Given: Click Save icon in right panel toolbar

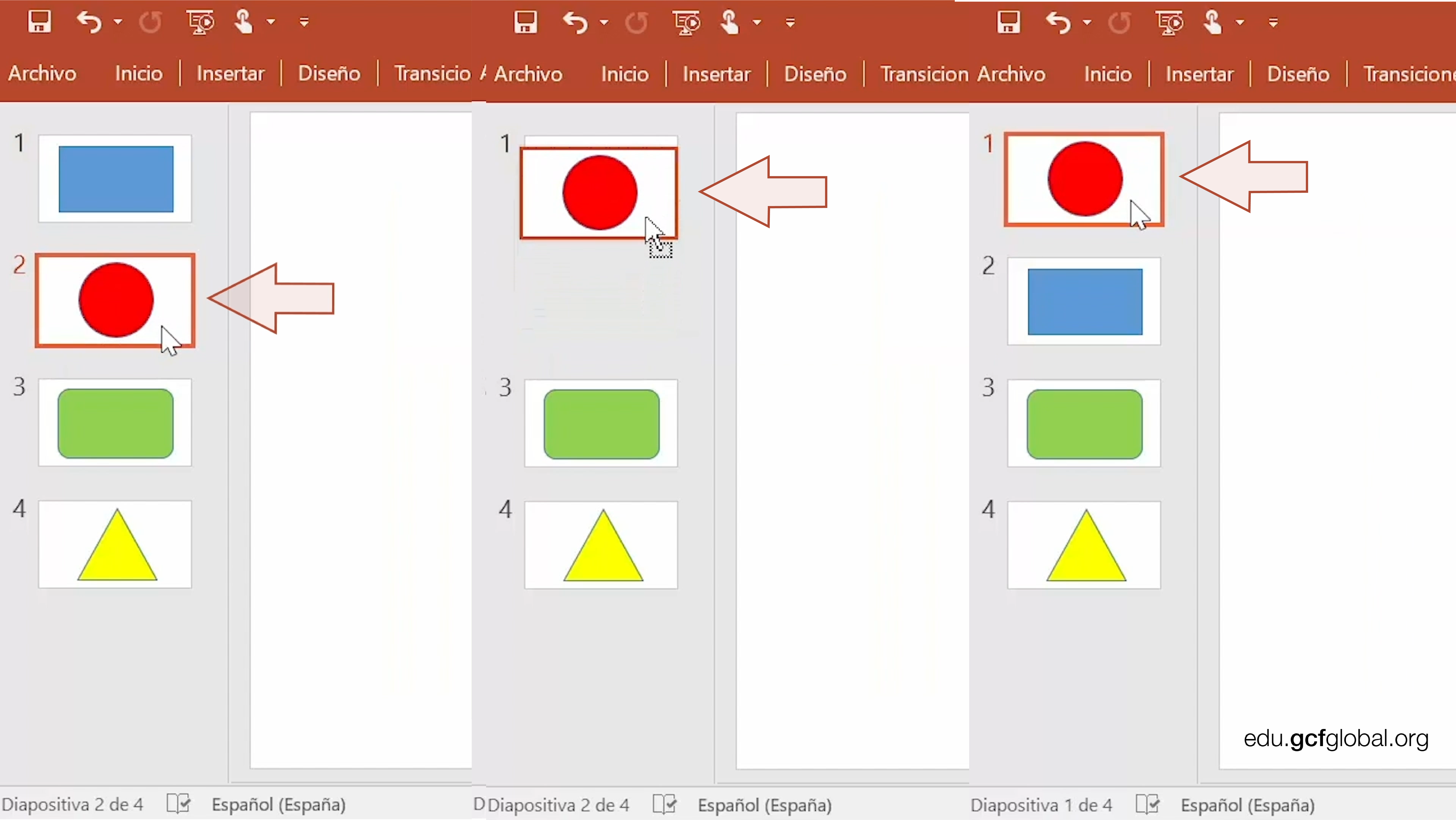Looking at the screenshot, I should tap(1009, 23).
